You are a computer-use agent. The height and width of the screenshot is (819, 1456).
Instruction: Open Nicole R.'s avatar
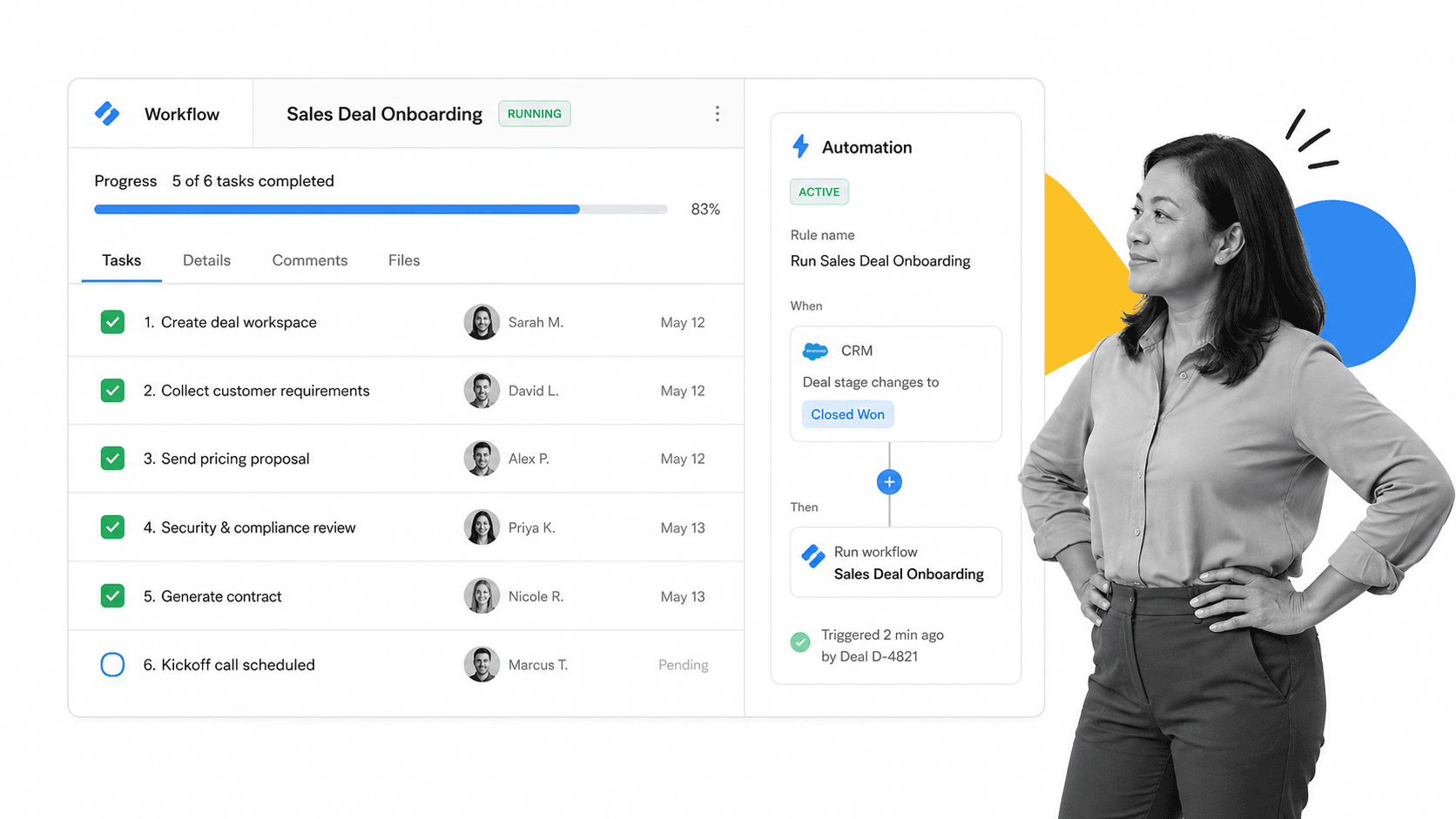(482, 596)
